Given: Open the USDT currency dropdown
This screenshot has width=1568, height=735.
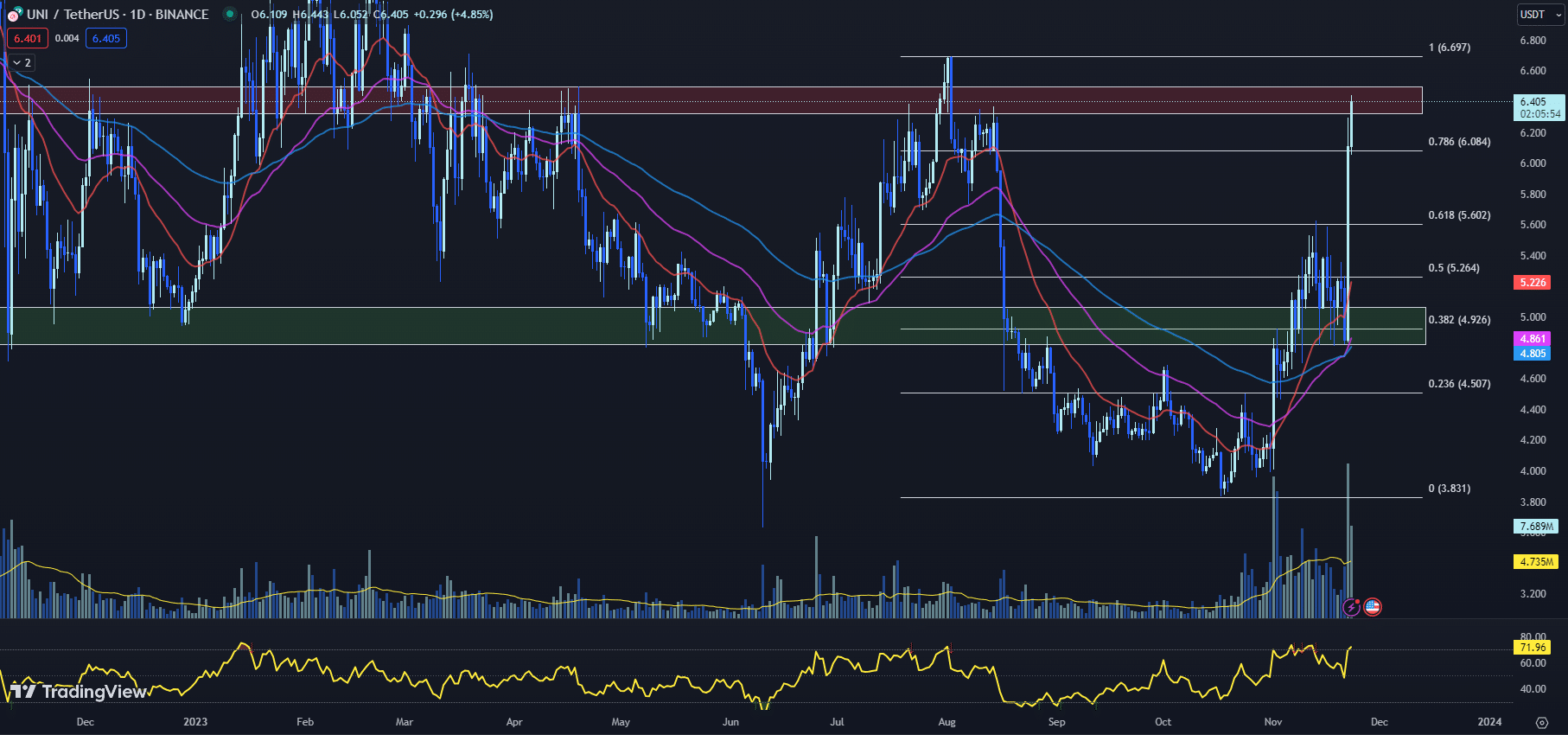Looking at the screenshot, I should point(1540,15).
